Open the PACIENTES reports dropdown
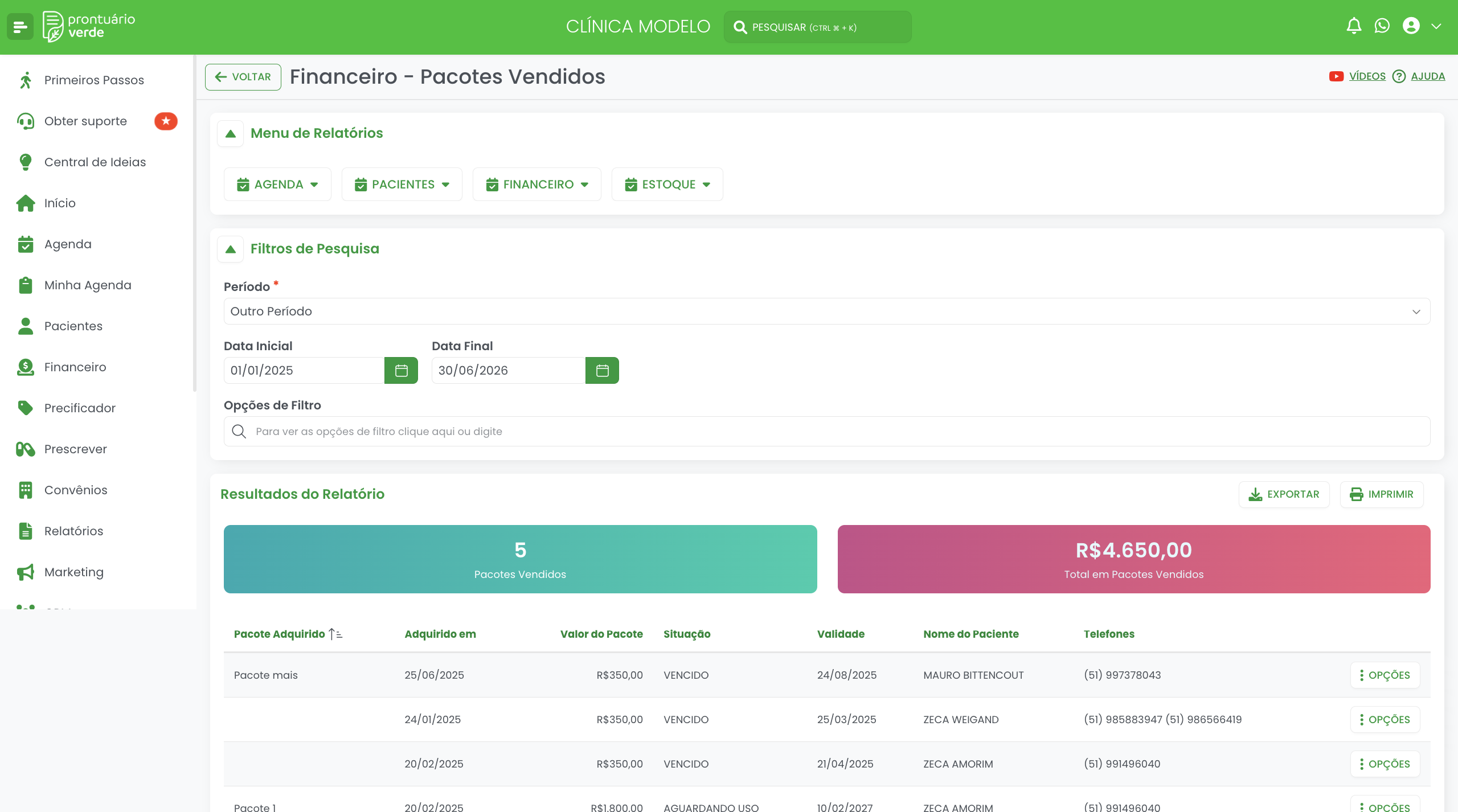The height and width of the screenshot is (812, 1458). [402, 184]
